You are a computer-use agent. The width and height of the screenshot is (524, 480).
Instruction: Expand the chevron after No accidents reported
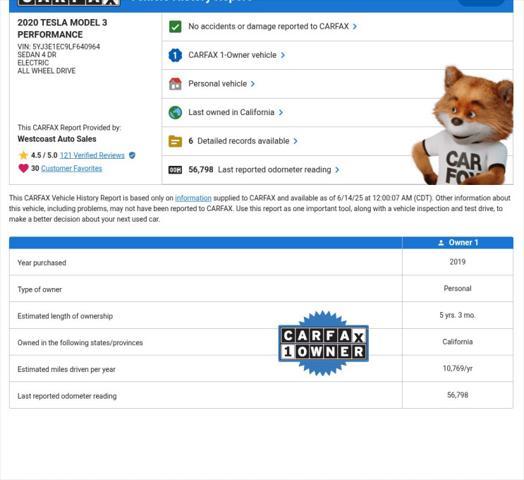(x=355, y=26)
